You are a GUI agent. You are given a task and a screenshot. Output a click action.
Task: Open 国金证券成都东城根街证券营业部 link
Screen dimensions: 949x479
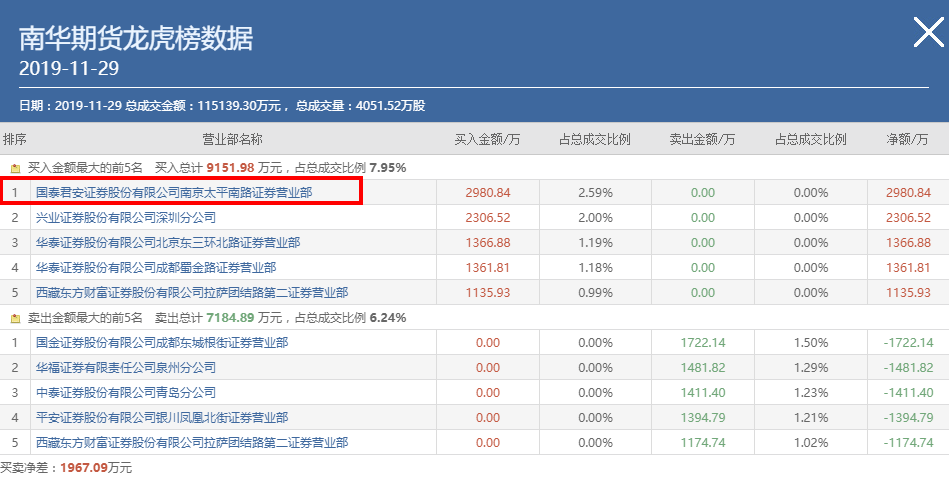(162, 343)
